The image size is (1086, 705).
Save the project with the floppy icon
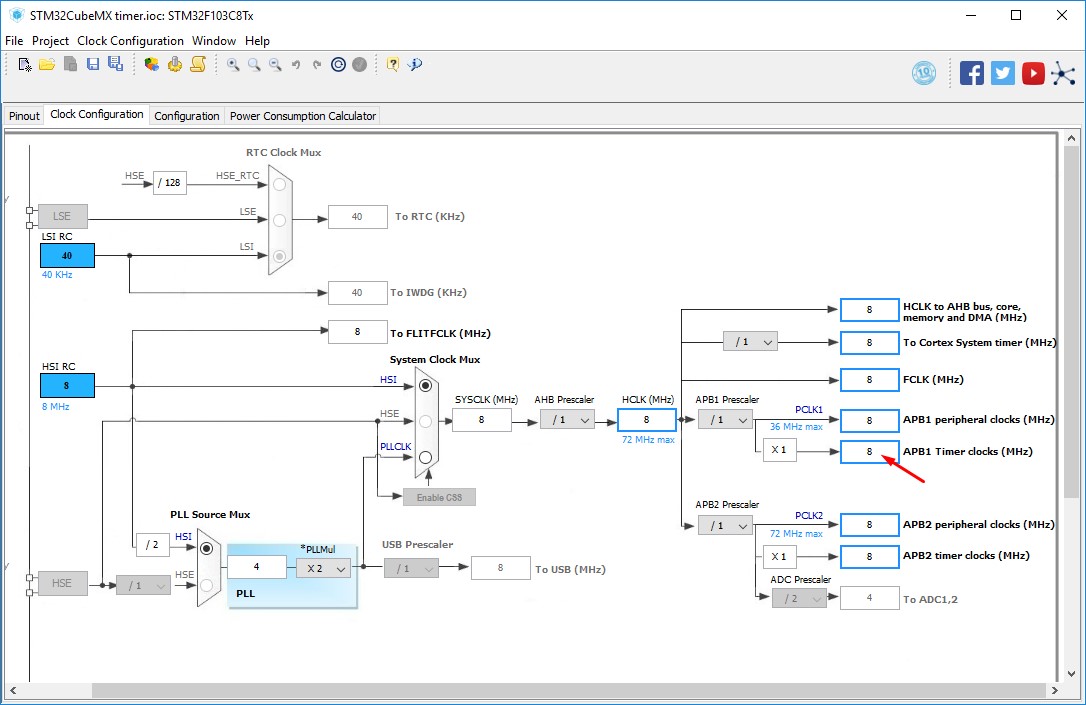[93, 64]
